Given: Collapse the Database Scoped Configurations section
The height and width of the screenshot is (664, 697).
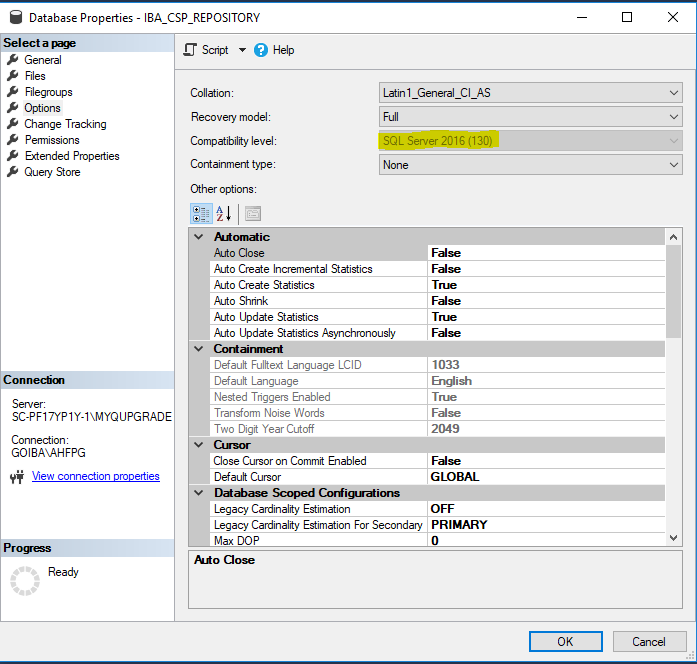Looking at the screenshot, I should pos(199,493).
